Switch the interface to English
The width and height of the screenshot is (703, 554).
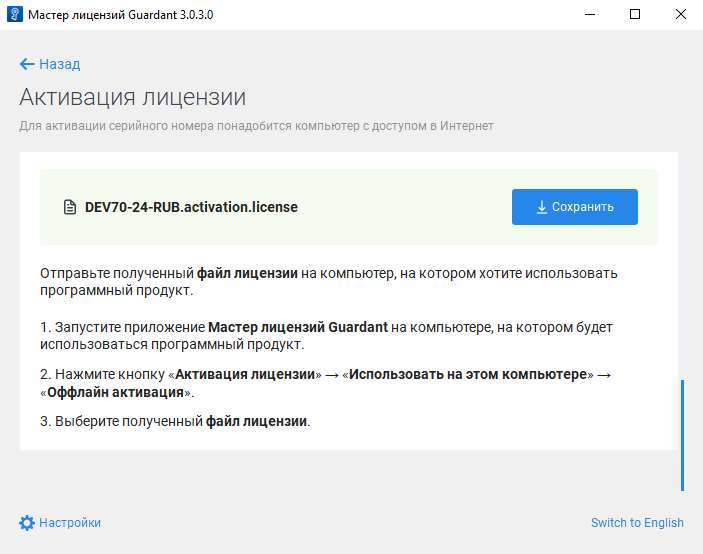[637, 522]
